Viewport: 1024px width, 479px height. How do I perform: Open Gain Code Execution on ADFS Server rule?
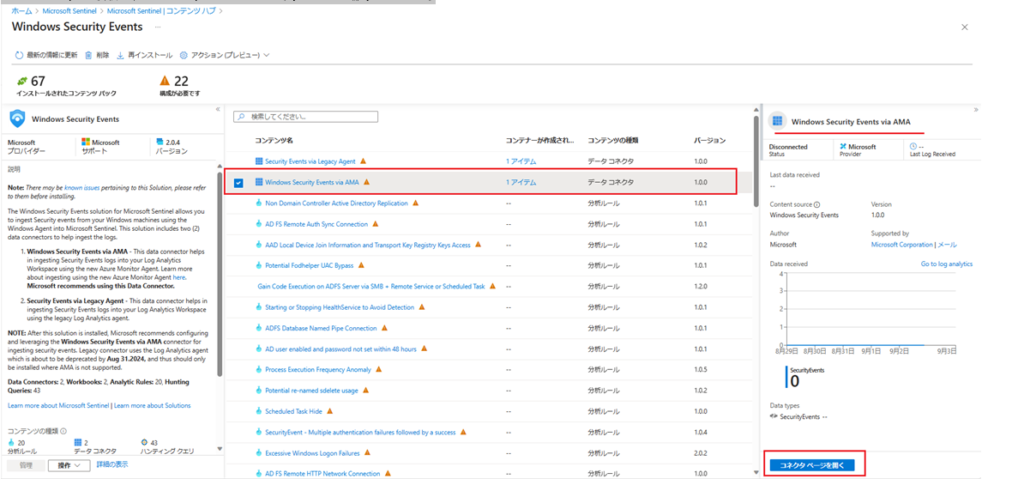coord(372,286)
